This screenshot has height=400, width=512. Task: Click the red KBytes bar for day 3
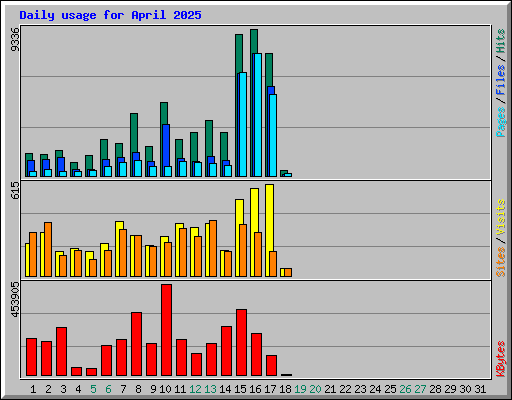coord(62,351)
